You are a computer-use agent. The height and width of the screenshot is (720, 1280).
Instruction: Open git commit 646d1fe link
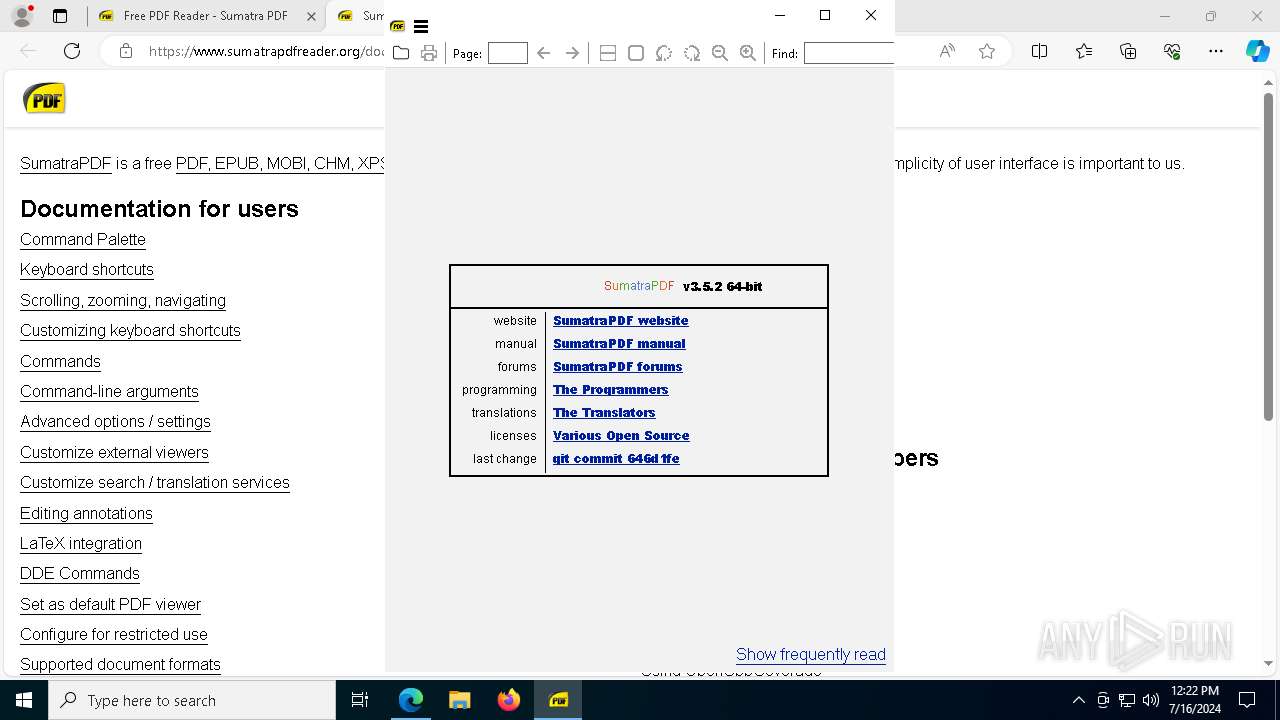616,459
